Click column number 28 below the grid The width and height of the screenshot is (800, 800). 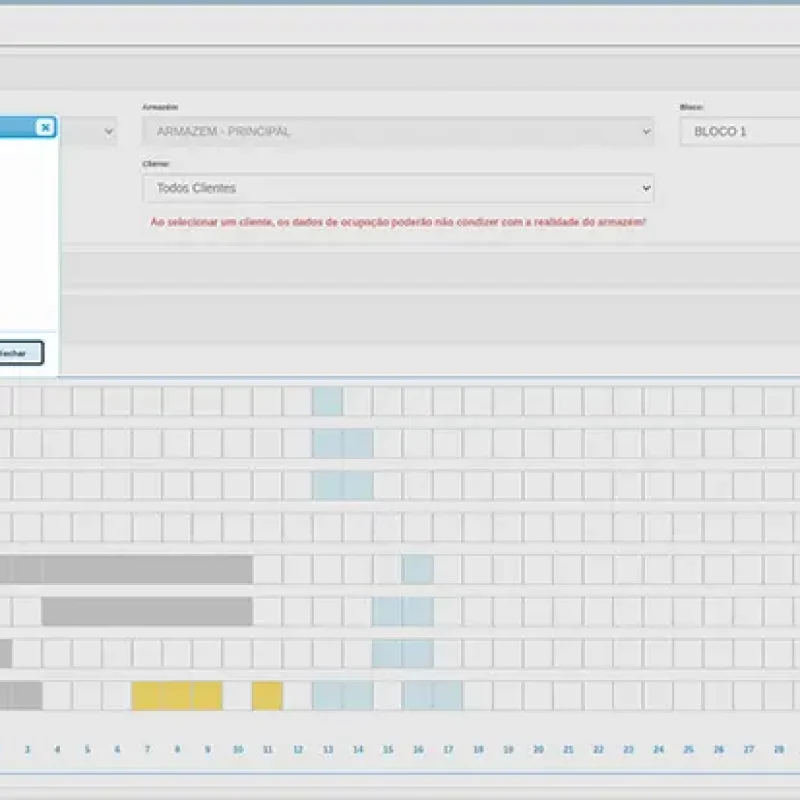click(778, 747)
